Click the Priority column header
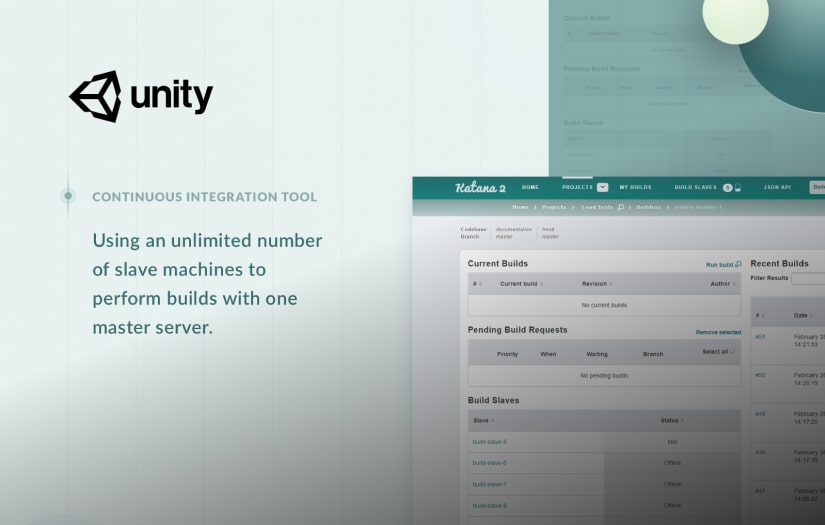 (507, 355)
